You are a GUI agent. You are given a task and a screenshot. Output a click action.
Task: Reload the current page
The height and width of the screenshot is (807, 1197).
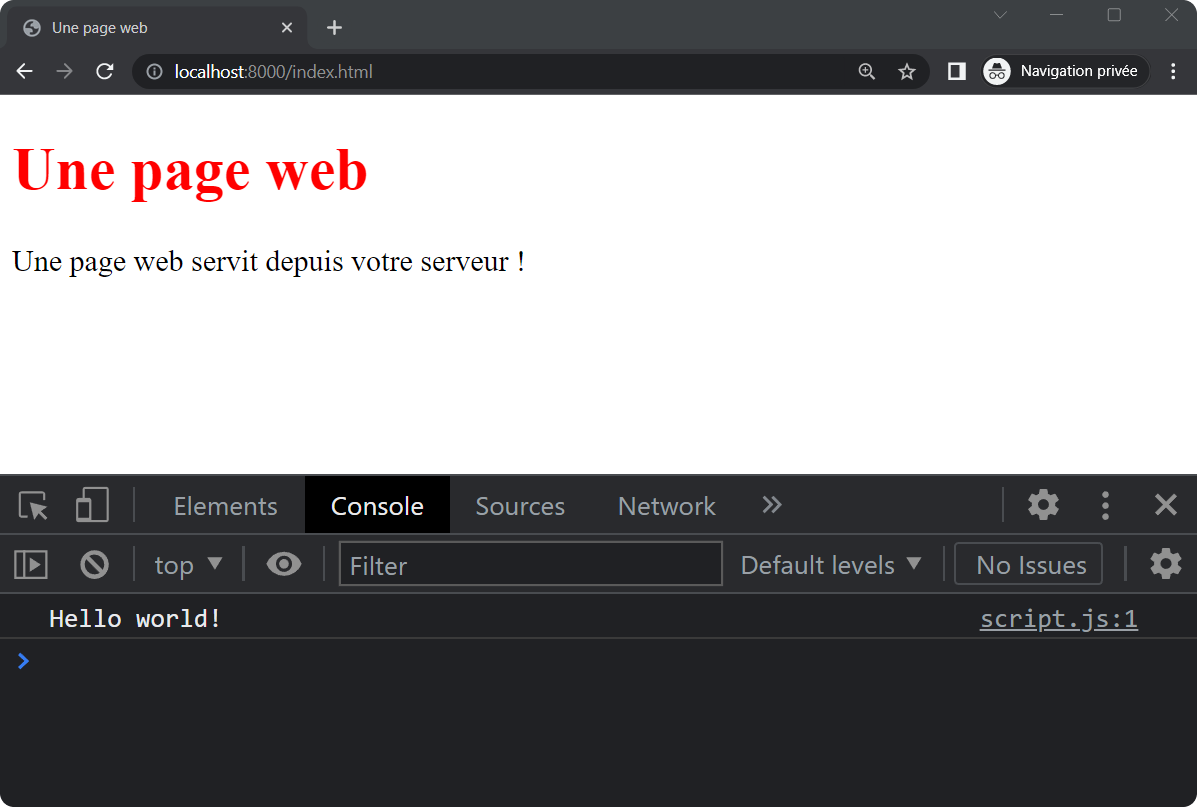tap(105, 72)
